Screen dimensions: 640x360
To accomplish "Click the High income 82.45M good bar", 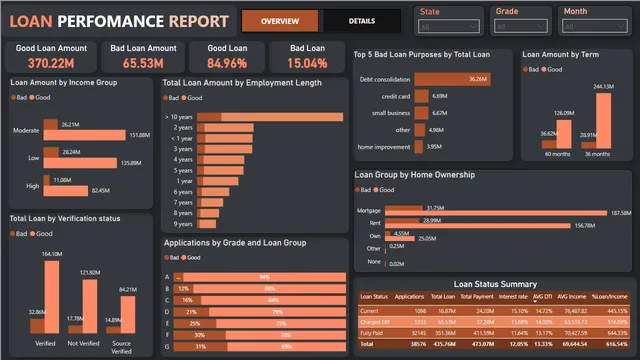I will click(66, 191).
